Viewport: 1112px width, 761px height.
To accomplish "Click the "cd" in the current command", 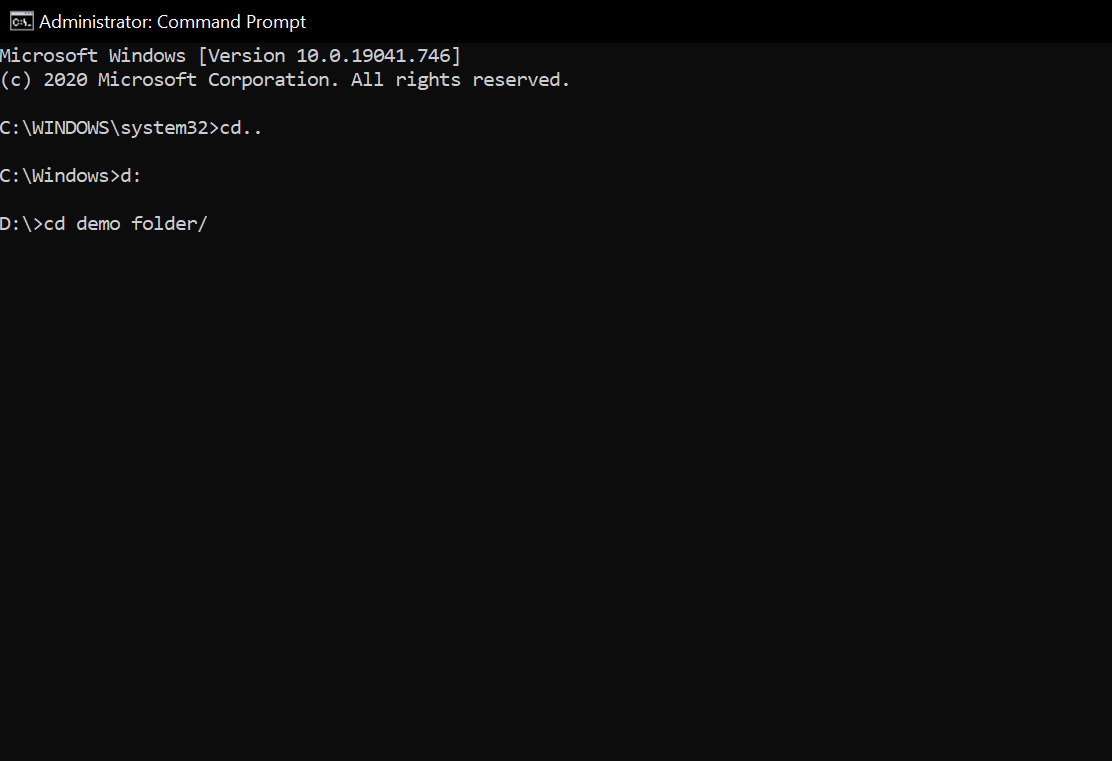I will [55, 224].
